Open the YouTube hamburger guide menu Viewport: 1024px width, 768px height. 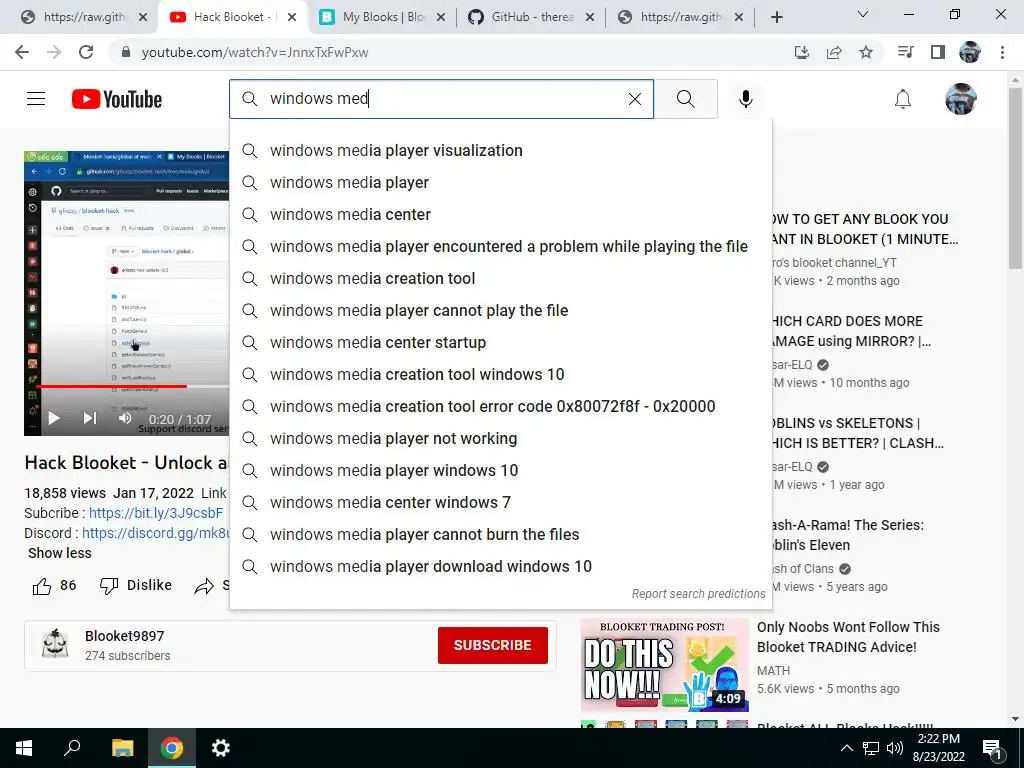point(36,99)
